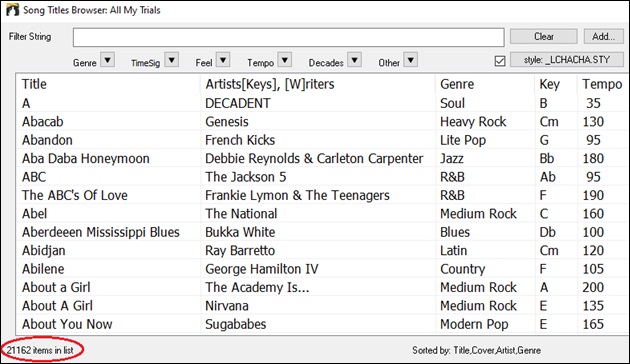630x364 pixels.
Task: Open the TimeSig filter dropdown
Action: [172, 60]
